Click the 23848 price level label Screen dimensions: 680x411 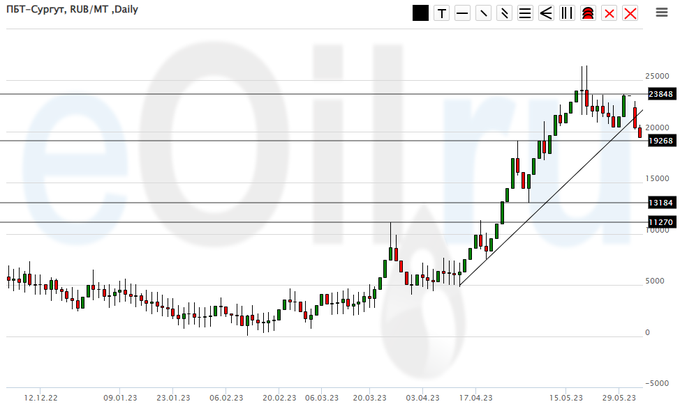coord(659,94)
